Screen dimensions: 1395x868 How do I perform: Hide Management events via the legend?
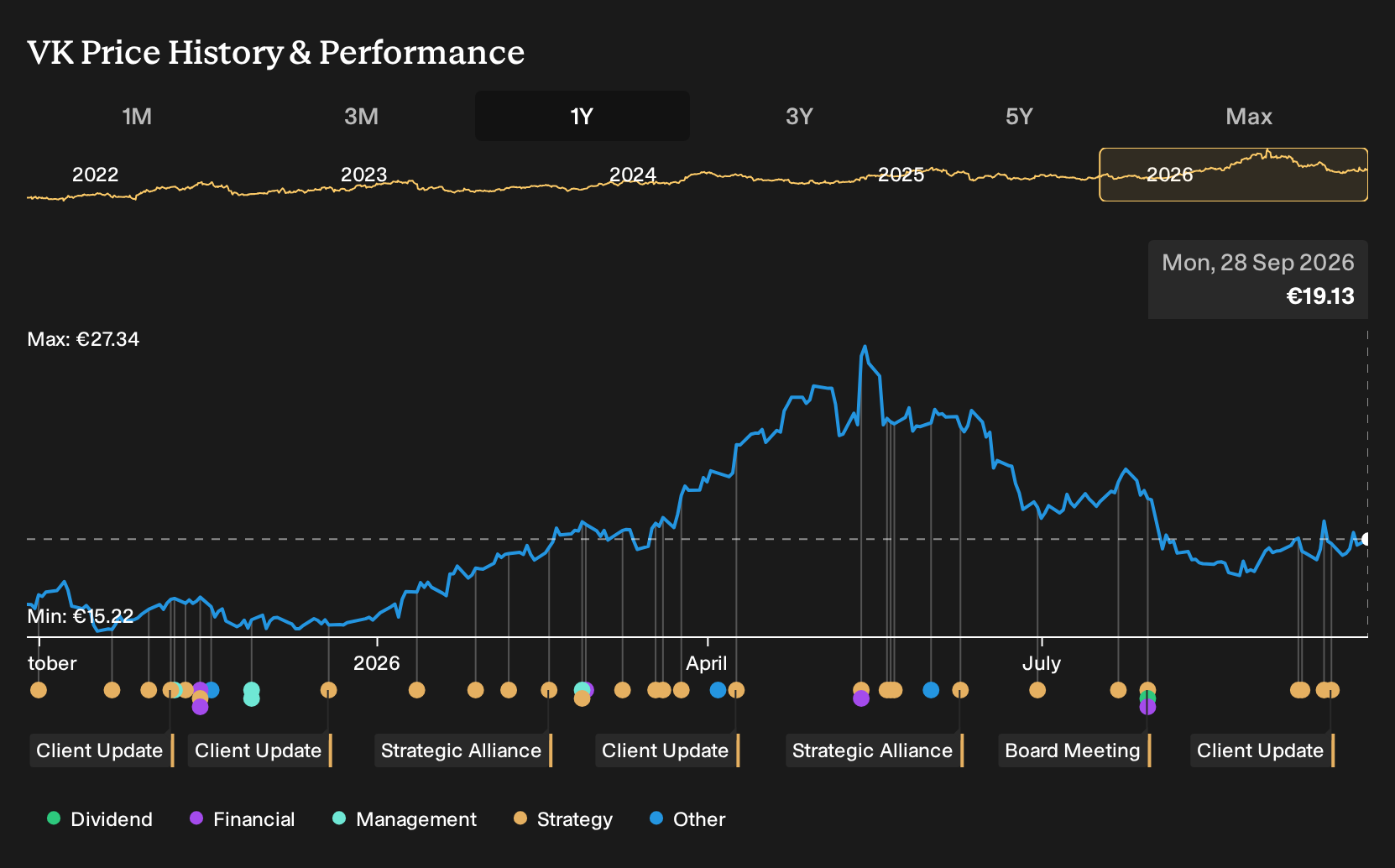tap(405, 818)
